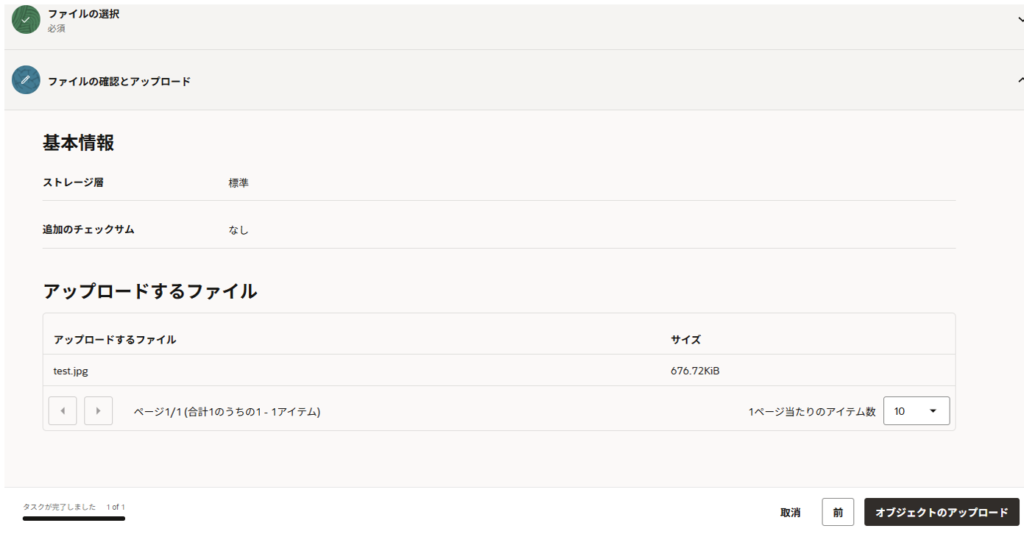Click the オブジェクトのアップロード button
Image resolution: width=1024 pixels, height=534 pixels.
point(941,512)
